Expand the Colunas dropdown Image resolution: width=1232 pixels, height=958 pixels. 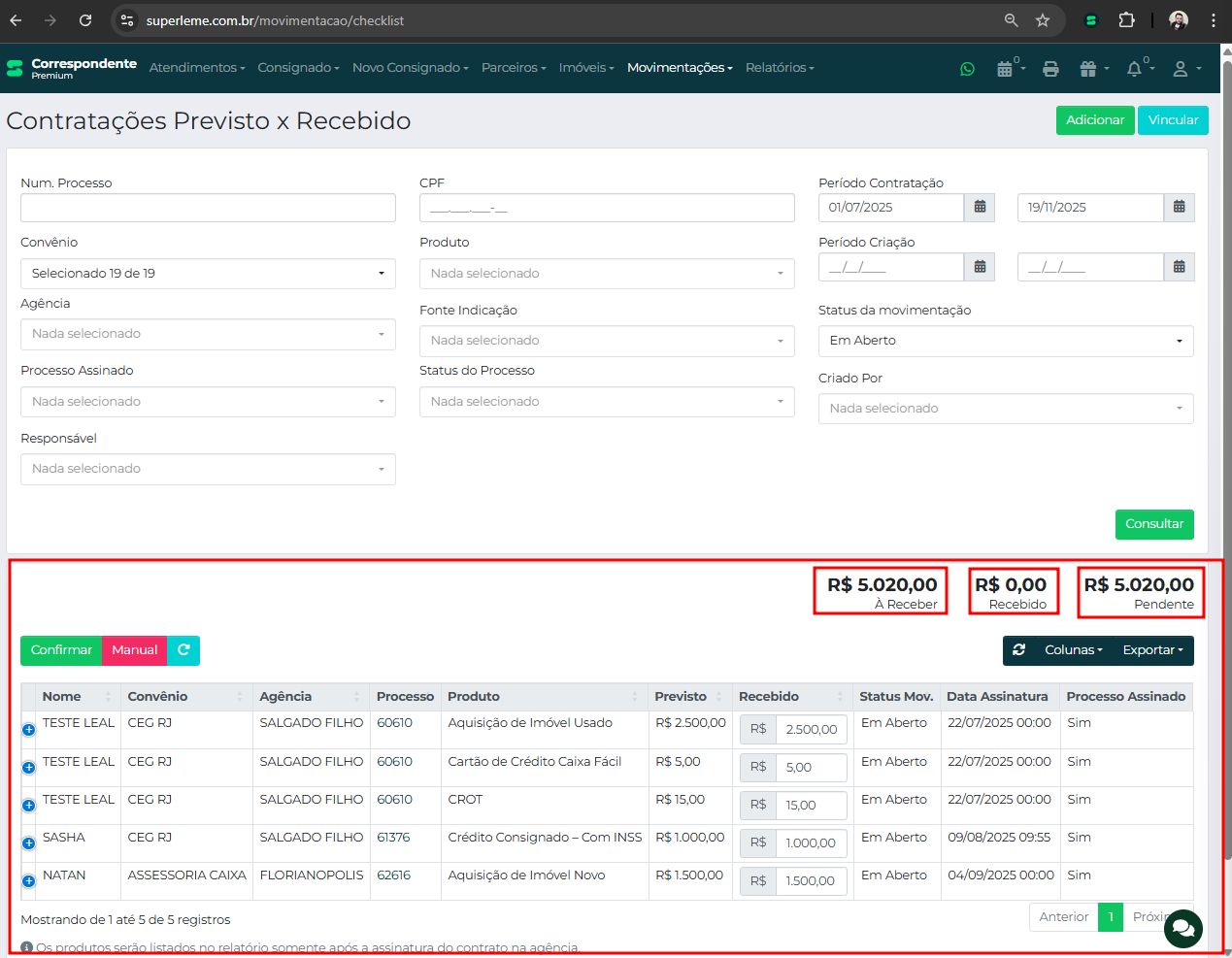(1073, 650)
